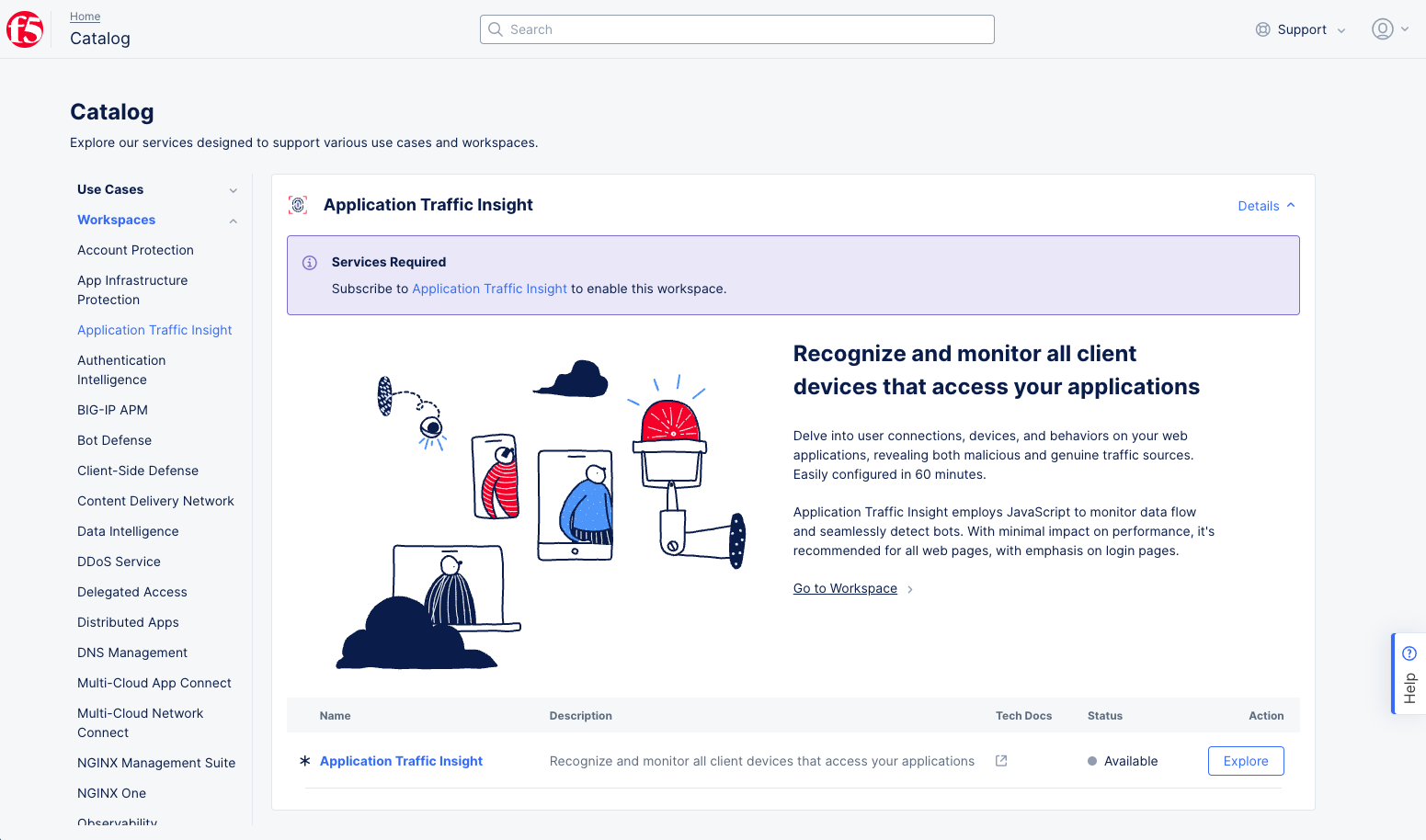This screenshot has width=1426, height=840.
Task: Collapse the Details panel chevron
Action: pyautogui.click(x=1291, y=205)
